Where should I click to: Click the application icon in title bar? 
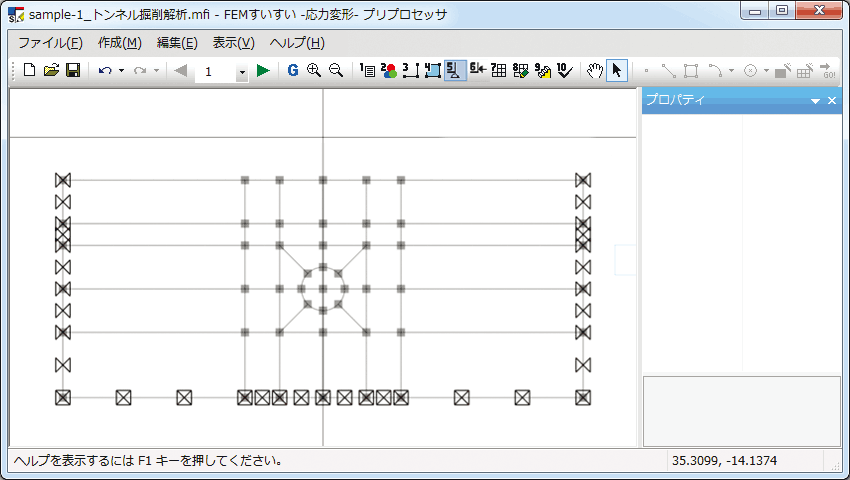click(x=16, y=15)
